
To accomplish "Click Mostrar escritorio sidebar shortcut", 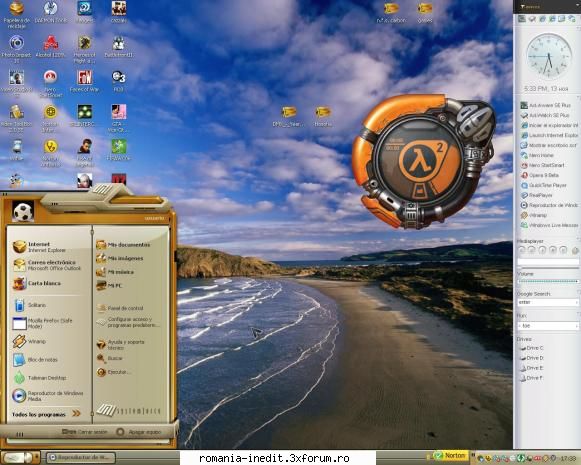I will coord(549,145).
